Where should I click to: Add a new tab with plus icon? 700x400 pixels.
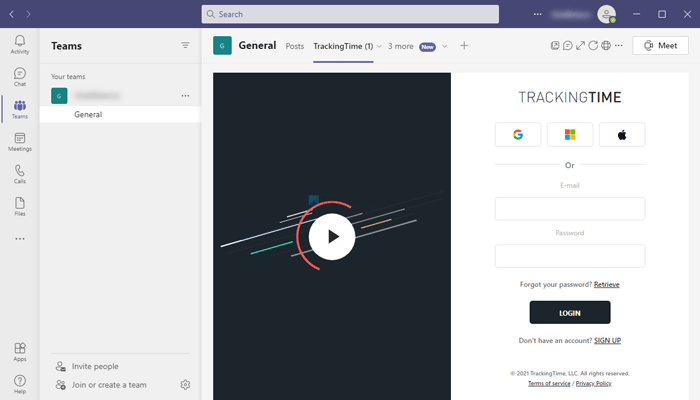(x=464, y=46)
